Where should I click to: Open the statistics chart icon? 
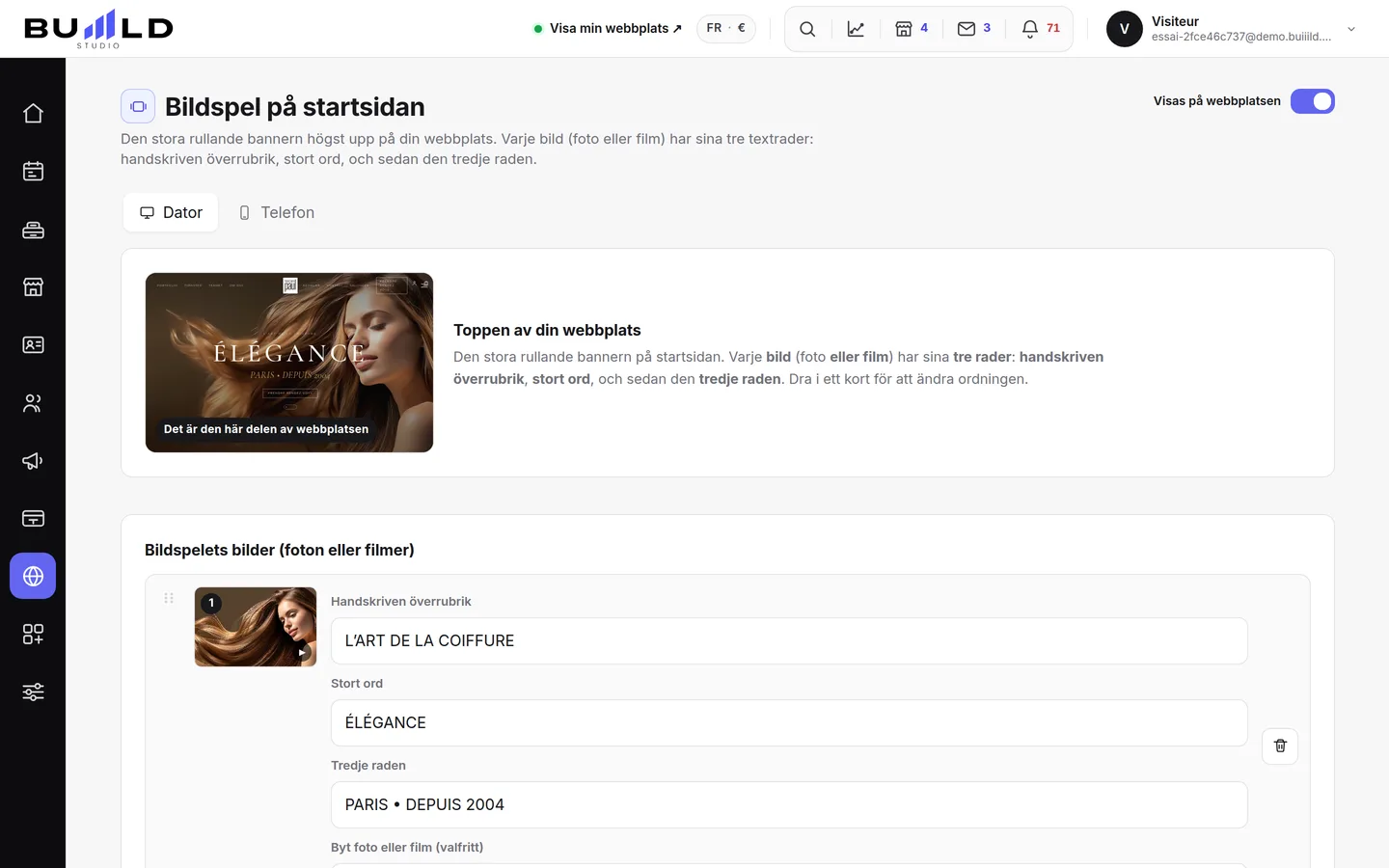point(856,29)
